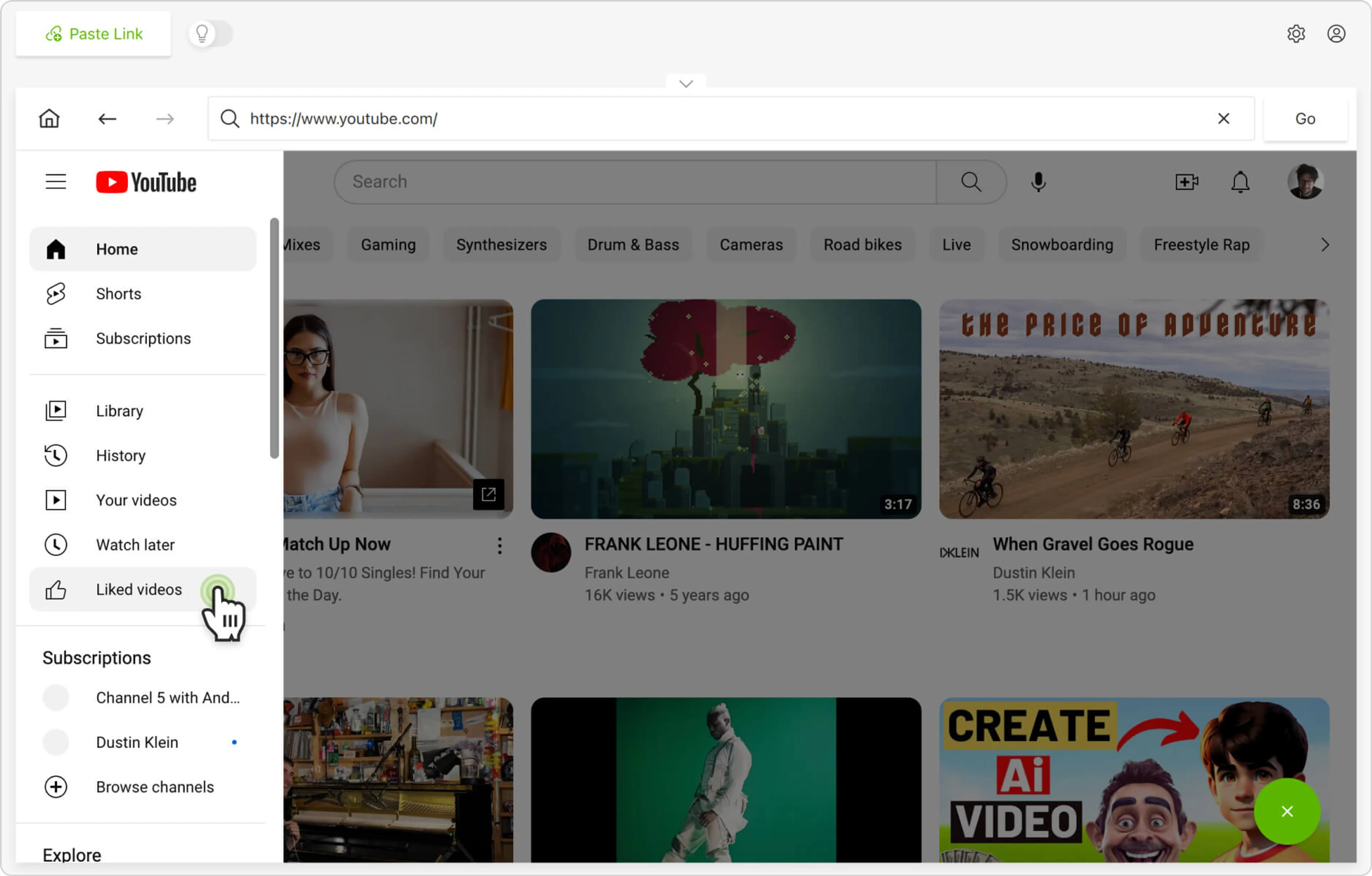Click the YouTube hamburger menu icon

pos(55,182)
